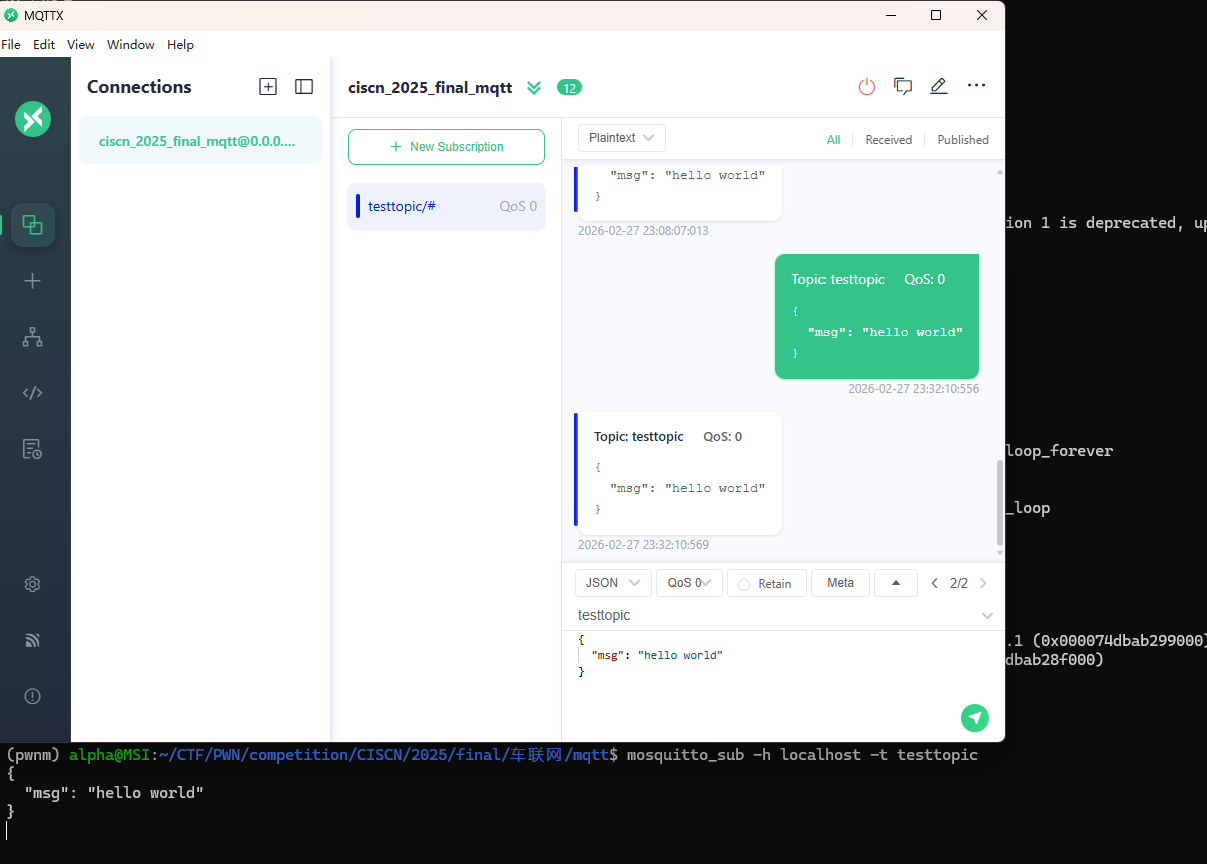Click the power disconnect icon
The height and width of the screenshot is (864, 1207).
[867, 87]
